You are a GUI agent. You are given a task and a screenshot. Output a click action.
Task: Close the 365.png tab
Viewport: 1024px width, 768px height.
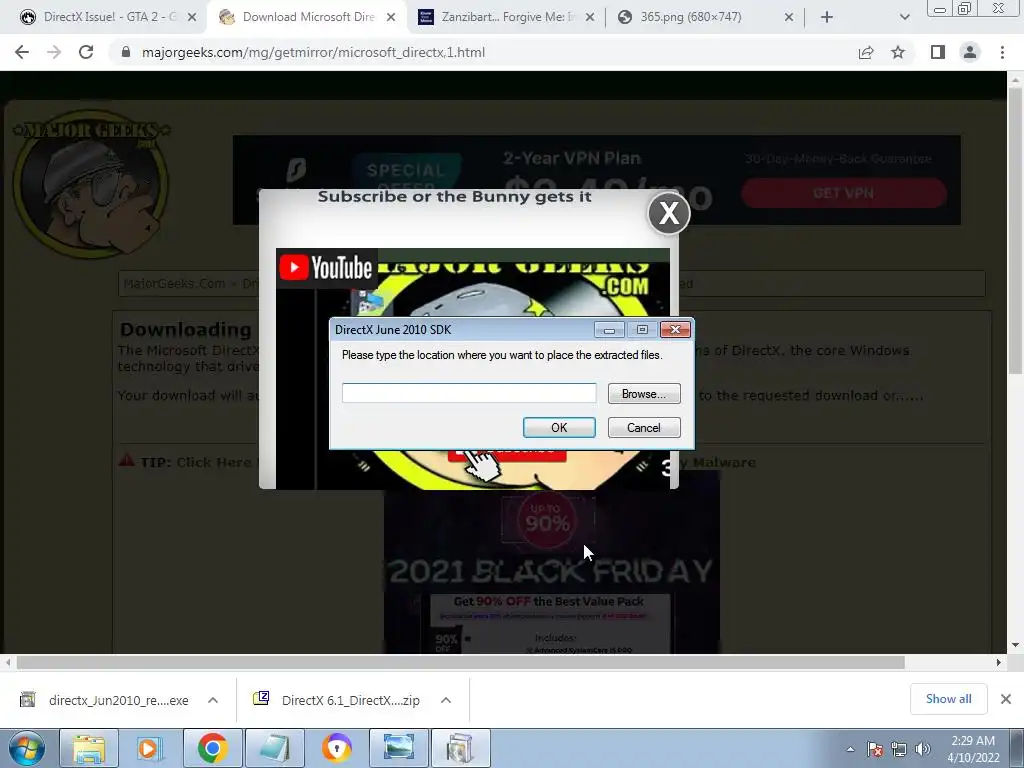pyautogui.click(x=789, y=18)
